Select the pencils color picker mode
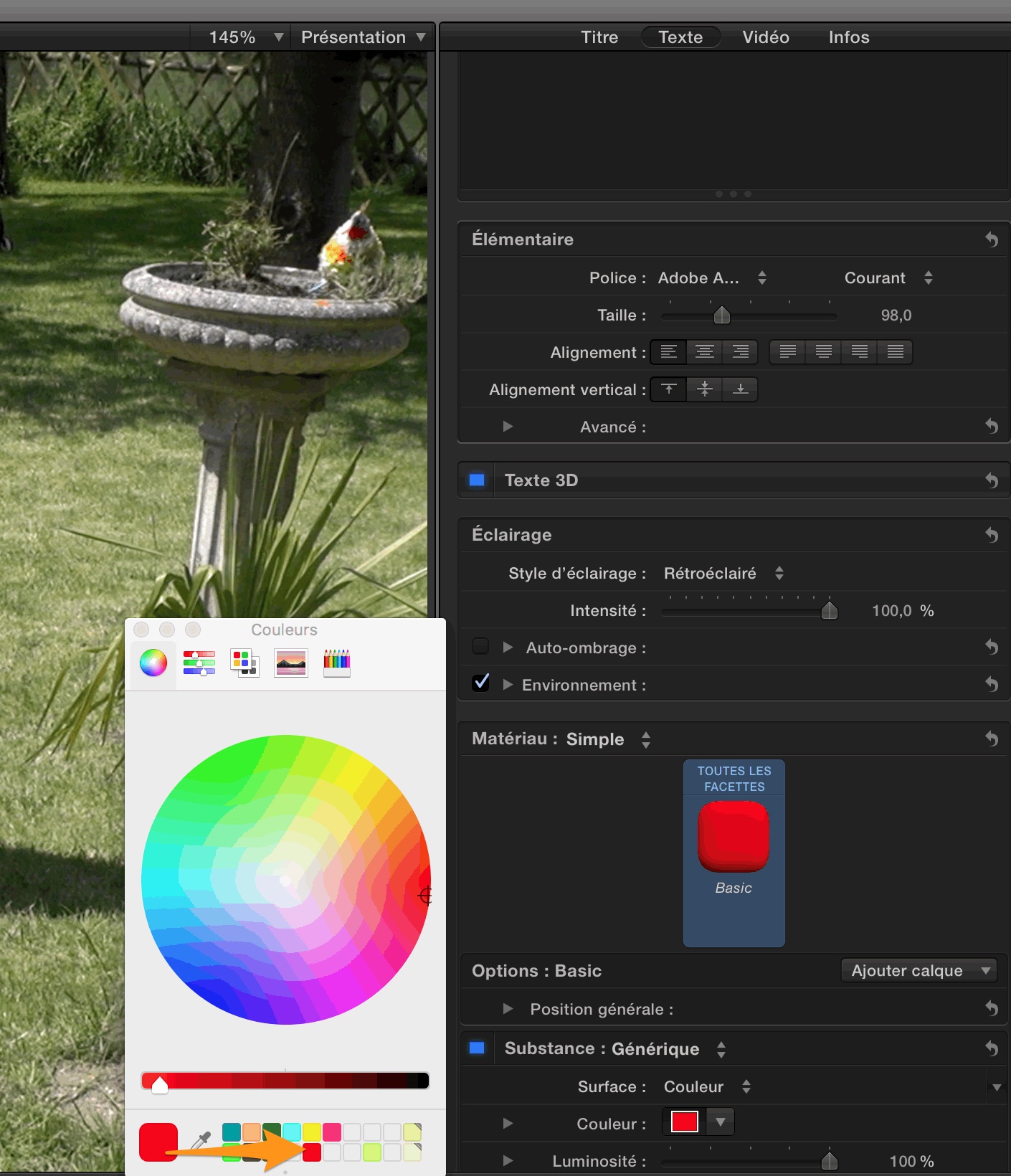Image resolution: width=1011 pixels, height=1176 pixels. [337, 663]
